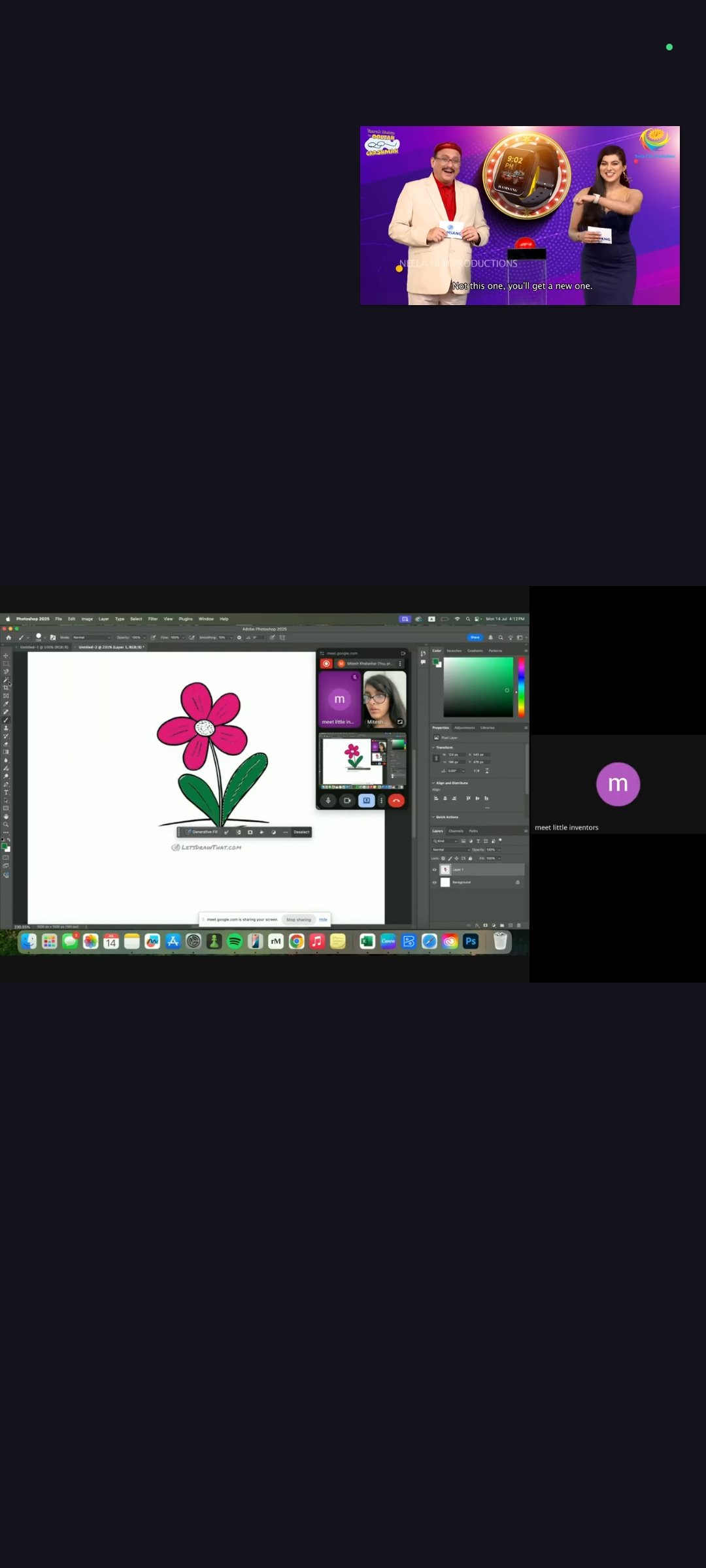The image size is (706, 1568).
Task: Collapse the Transform section in Properties
Action: tap(433, 747)
